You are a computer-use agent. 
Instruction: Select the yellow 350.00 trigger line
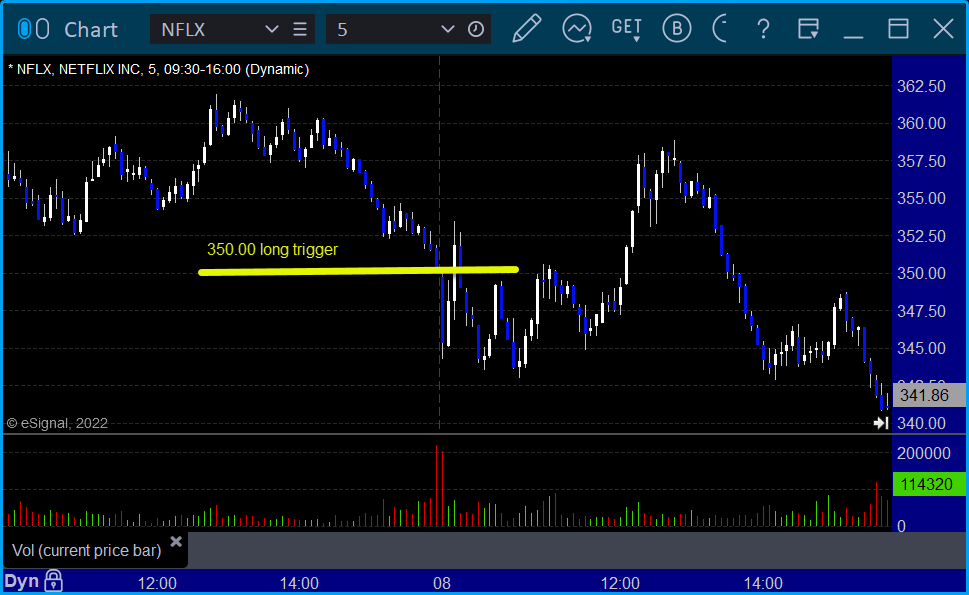click(358, 271)
